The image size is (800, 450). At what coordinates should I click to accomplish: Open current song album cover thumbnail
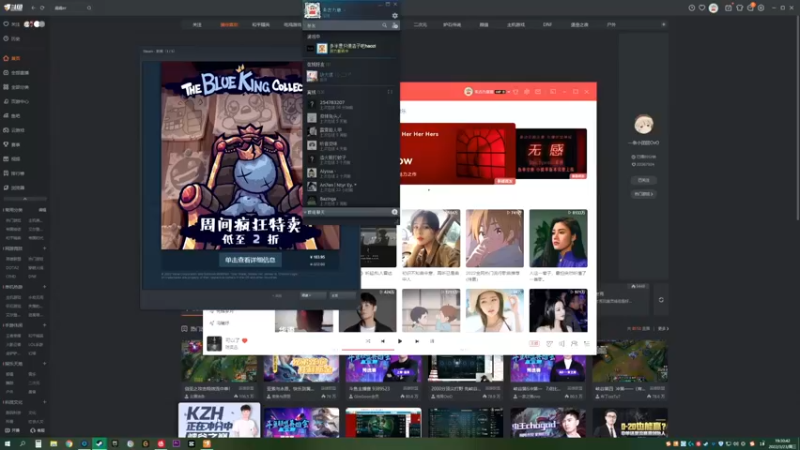[214, 343]
